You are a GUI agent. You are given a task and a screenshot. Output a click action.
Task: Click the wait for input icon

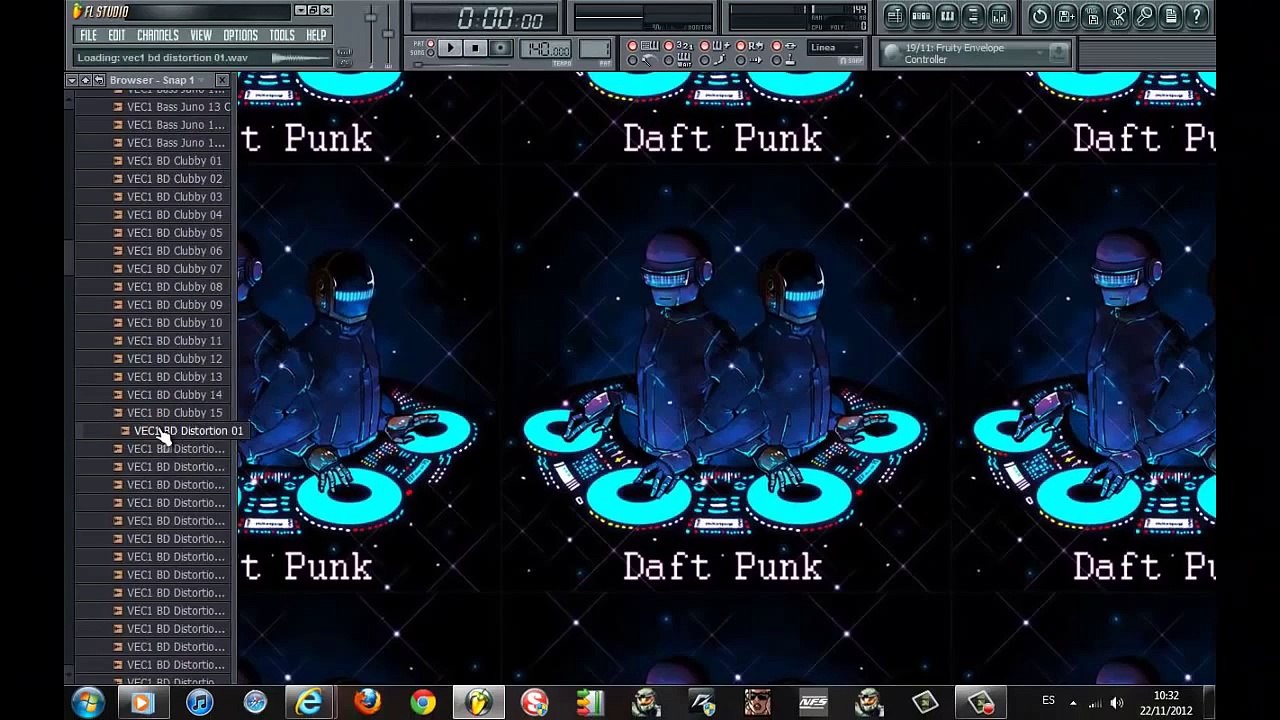click(685, 60)
